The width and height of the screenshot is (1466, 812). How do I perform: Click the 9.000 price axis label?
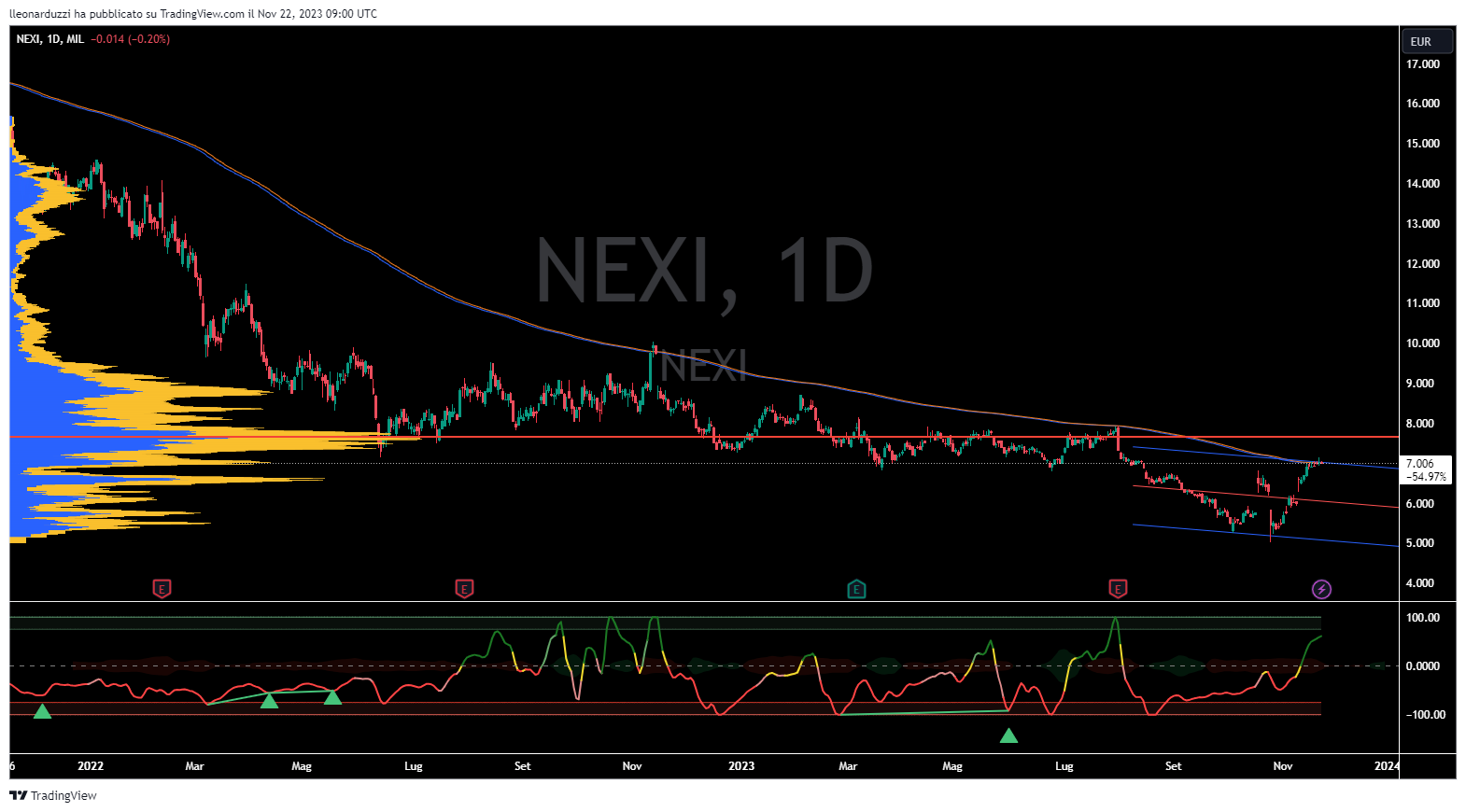1420,384
